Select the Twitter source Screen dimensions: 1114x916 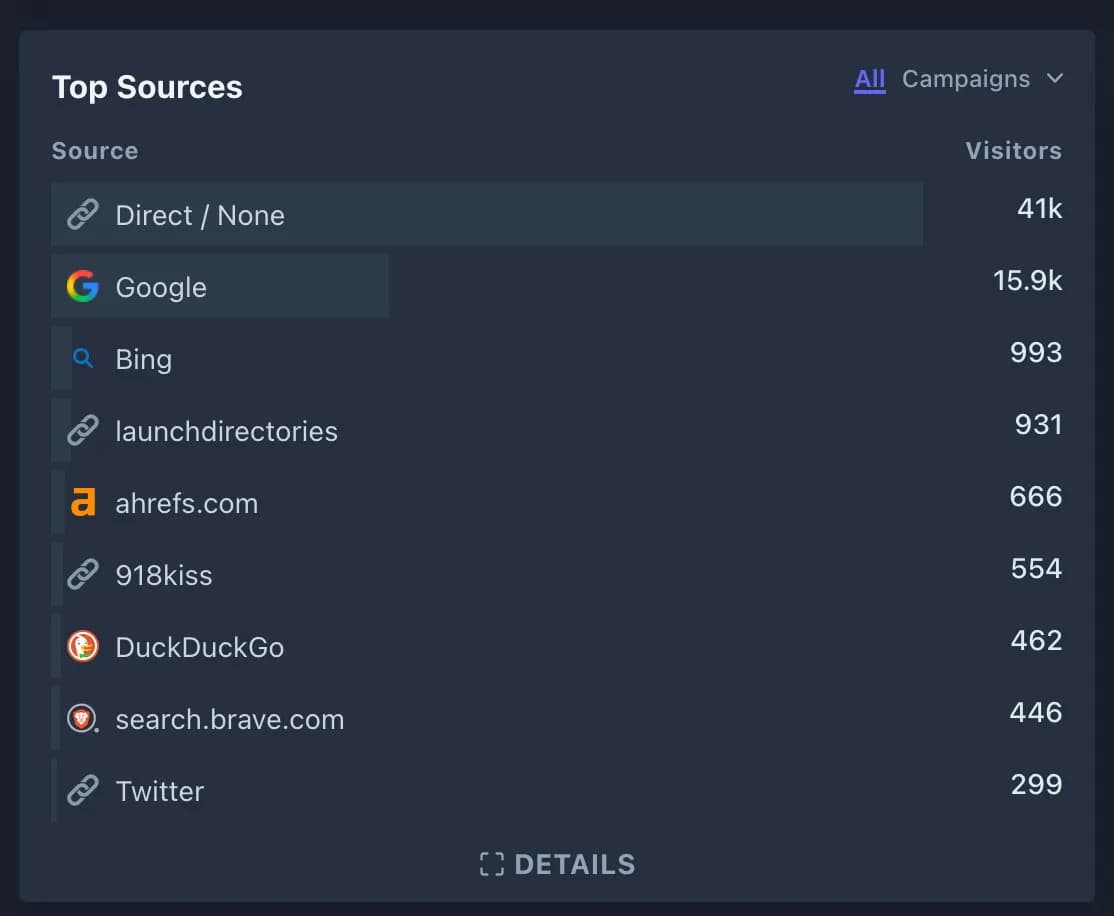pyautogui.click(x=160, y=791)
